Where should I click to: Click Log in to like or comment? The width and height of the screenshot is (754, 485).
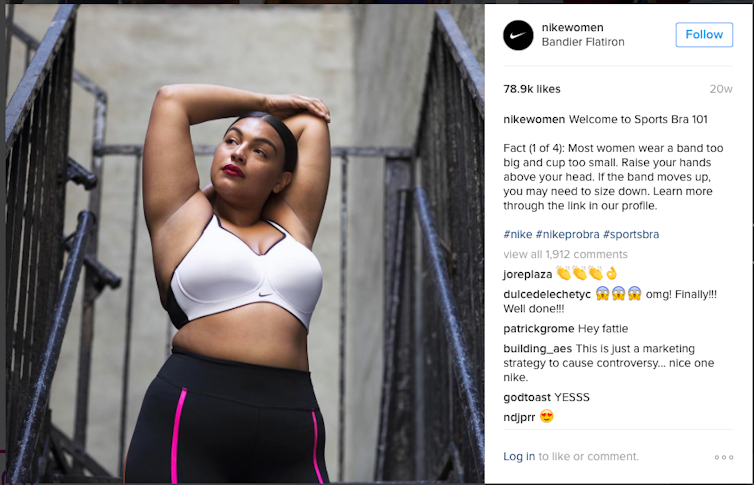click(x=519, y=456)
